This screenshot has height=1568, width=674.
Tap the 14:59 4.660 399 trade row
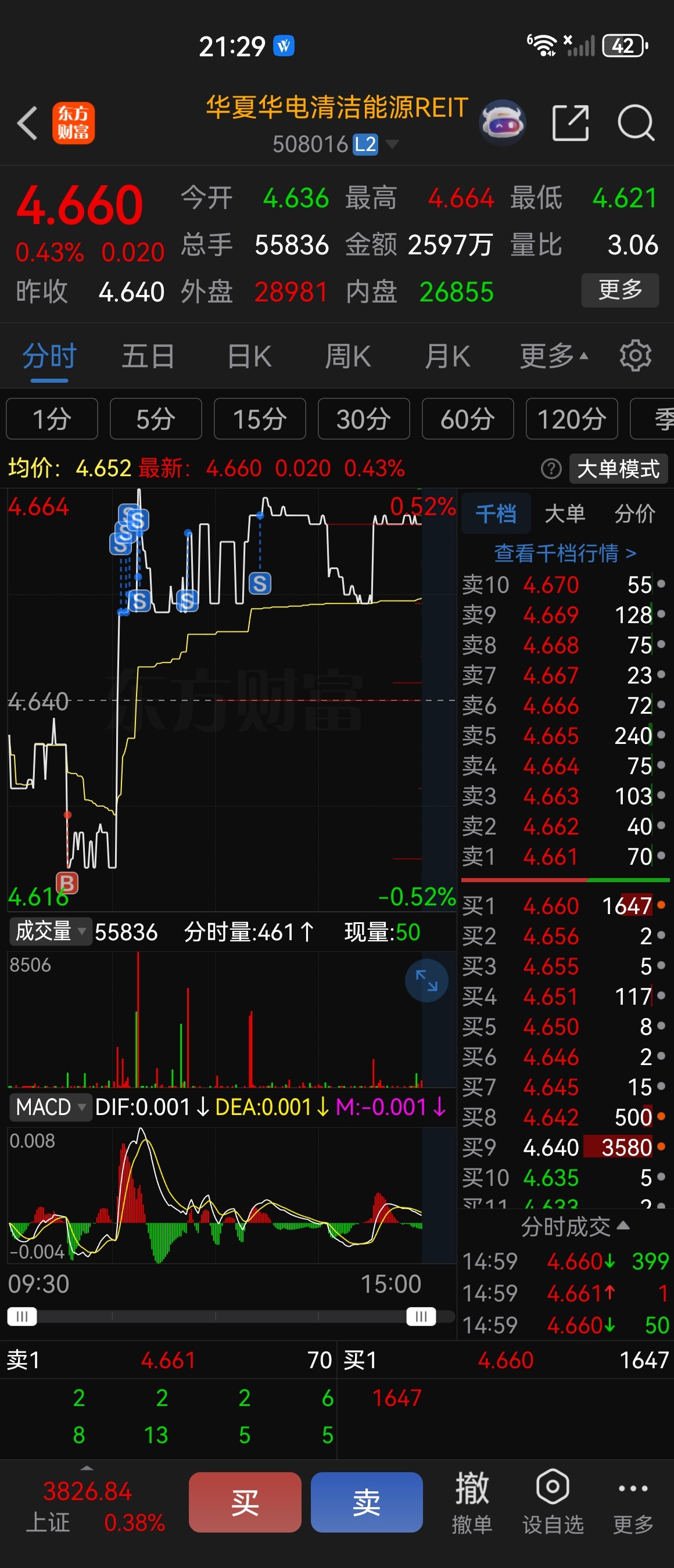[565, 1261]
